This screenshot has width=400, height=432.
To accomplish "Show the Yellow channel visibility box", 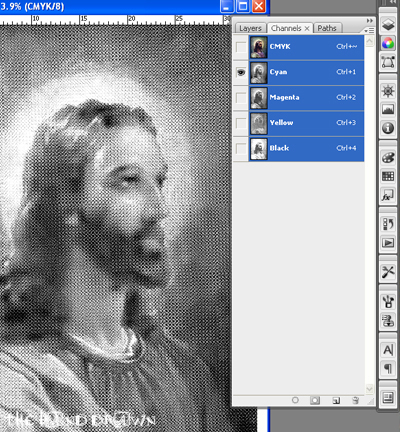I will 241,123.
